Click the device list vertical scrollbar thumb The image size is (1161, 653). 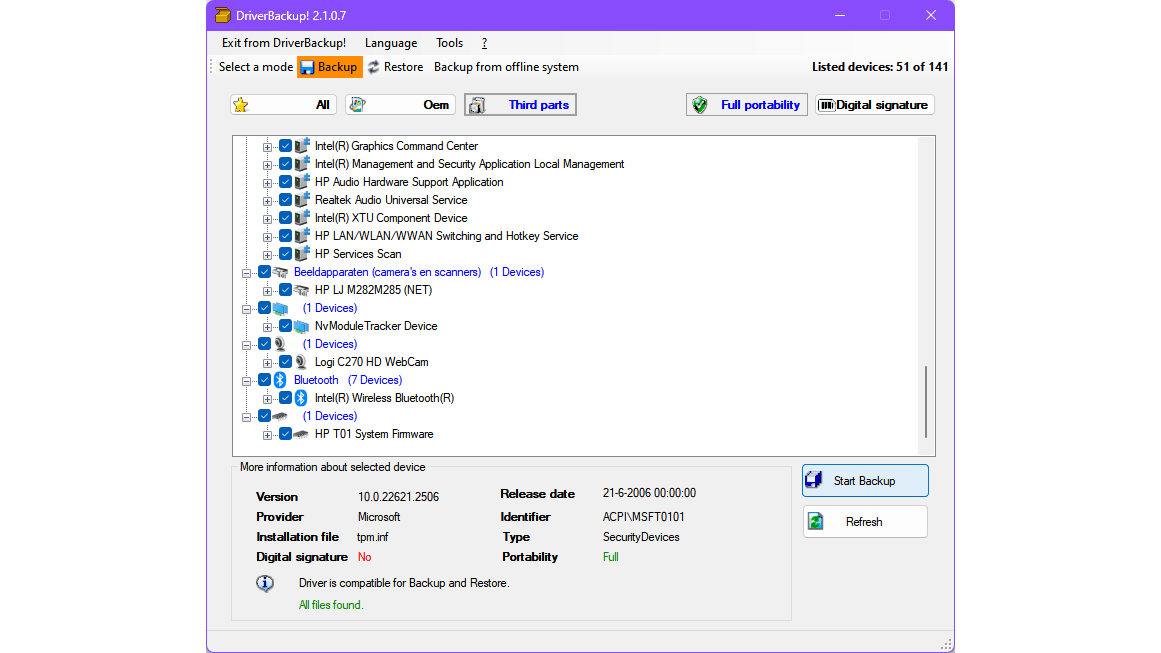926,402
